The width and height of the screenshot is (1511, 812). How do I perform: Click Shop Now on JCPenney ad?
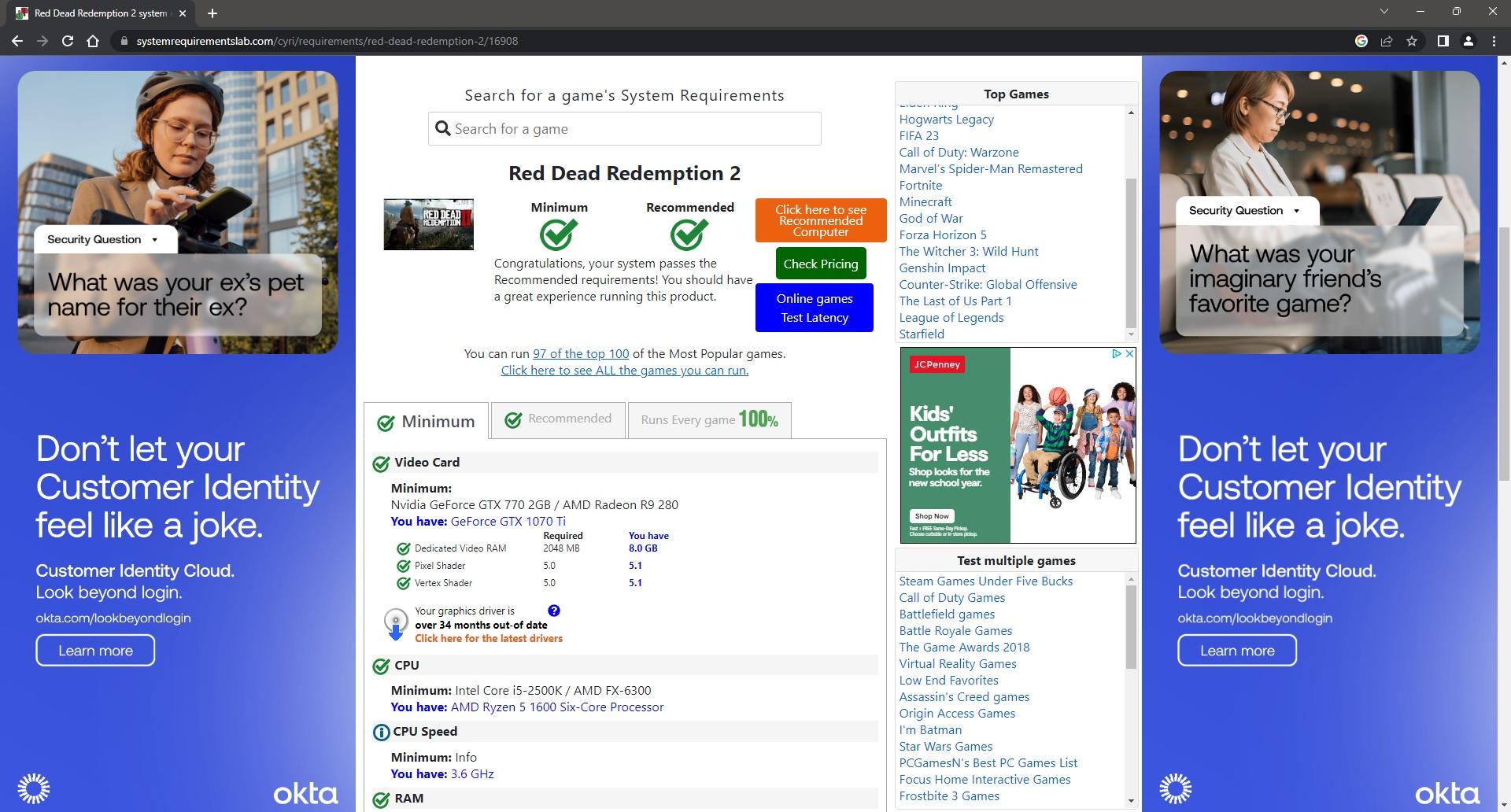[932, 516]
